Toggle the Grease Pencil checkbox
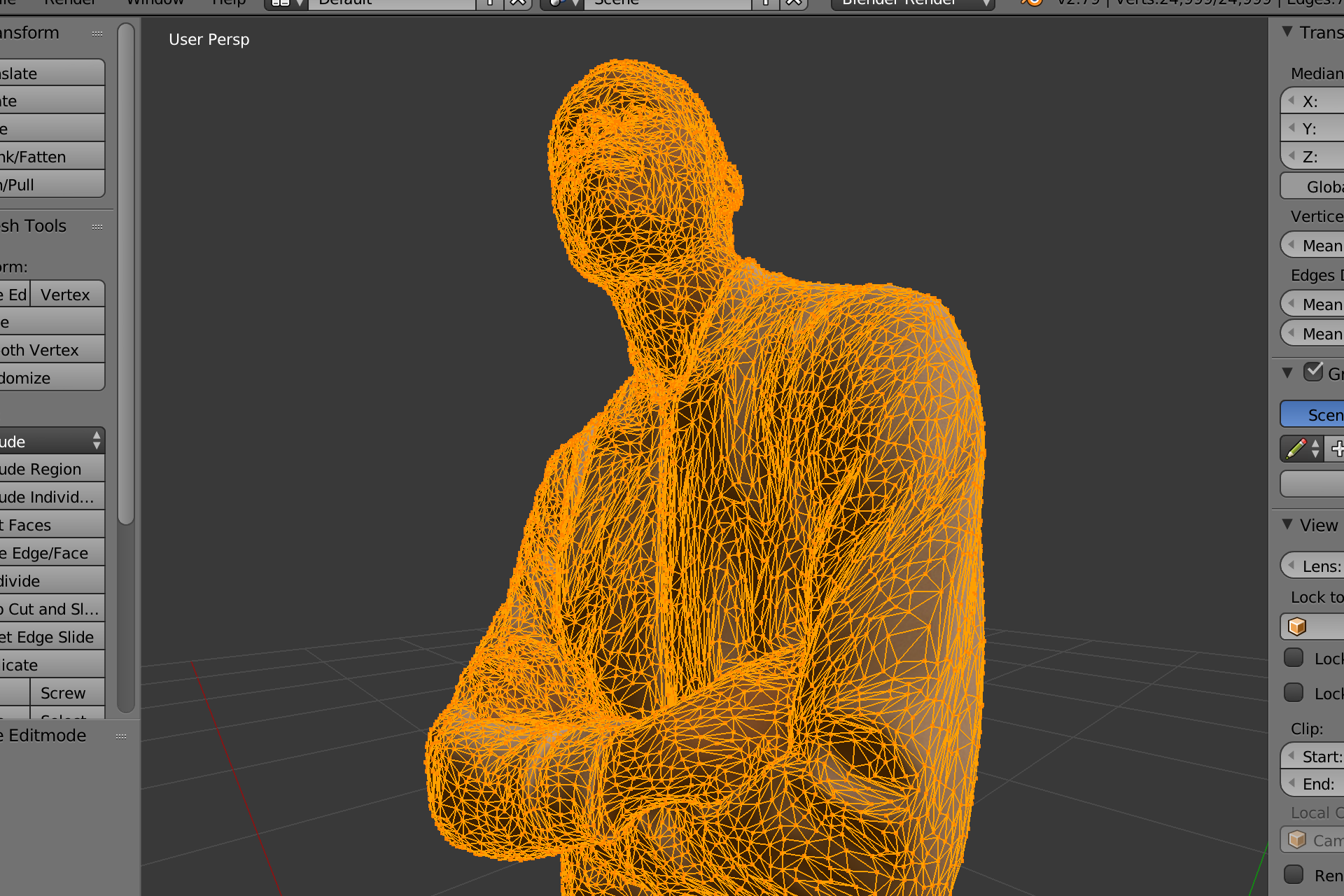This screenshot has height=896, width=1344. [x=1313, y=372]
